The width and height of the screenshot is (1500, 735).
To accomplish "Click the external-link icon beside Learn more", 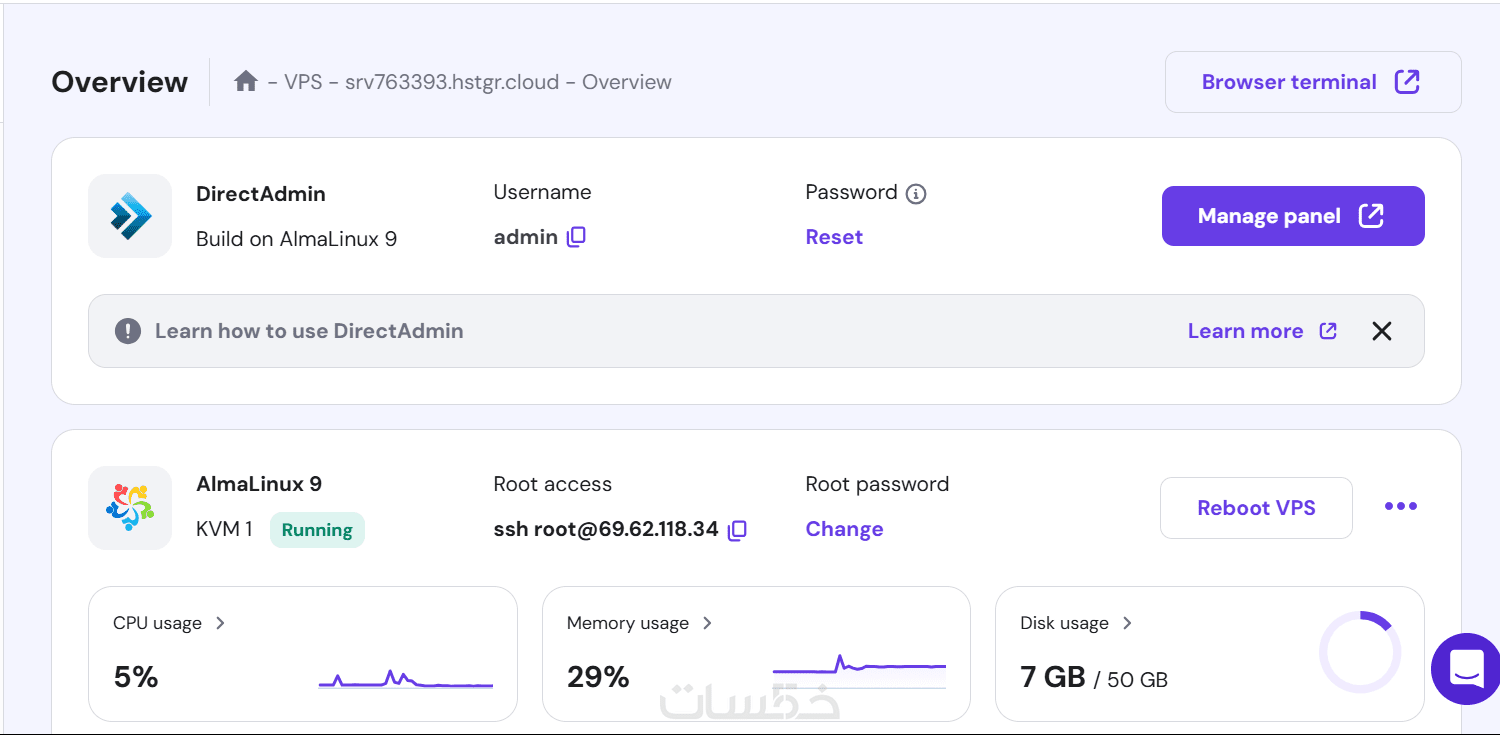I will click(1328, 331).
